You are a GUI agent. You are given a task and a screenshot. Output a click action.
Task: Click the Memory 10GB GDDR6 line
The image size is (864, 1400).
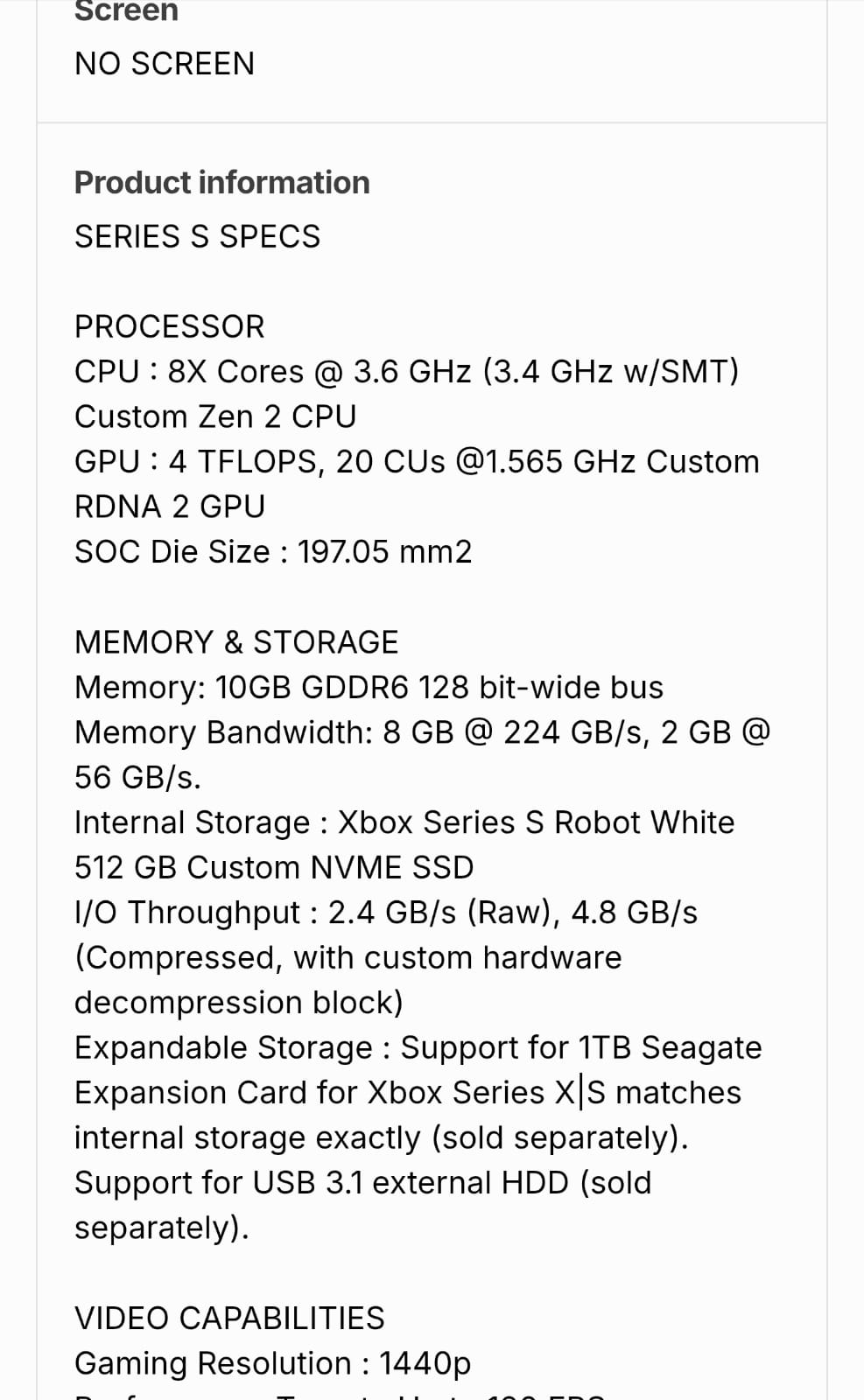tap(369, 688)
